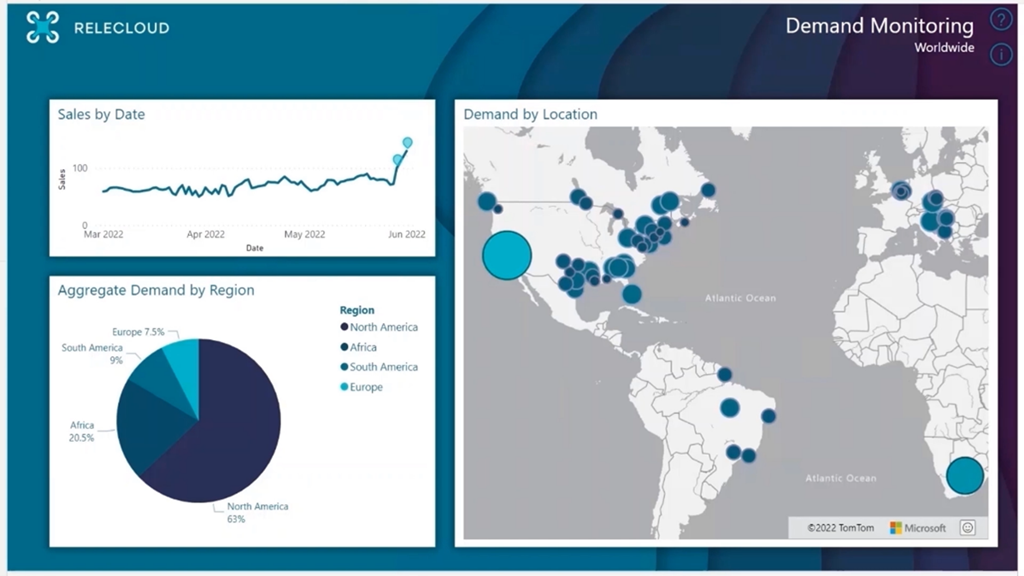Click Demand by Location title
This screenshot has width=1024, height=576.
(x=530, y=114)
